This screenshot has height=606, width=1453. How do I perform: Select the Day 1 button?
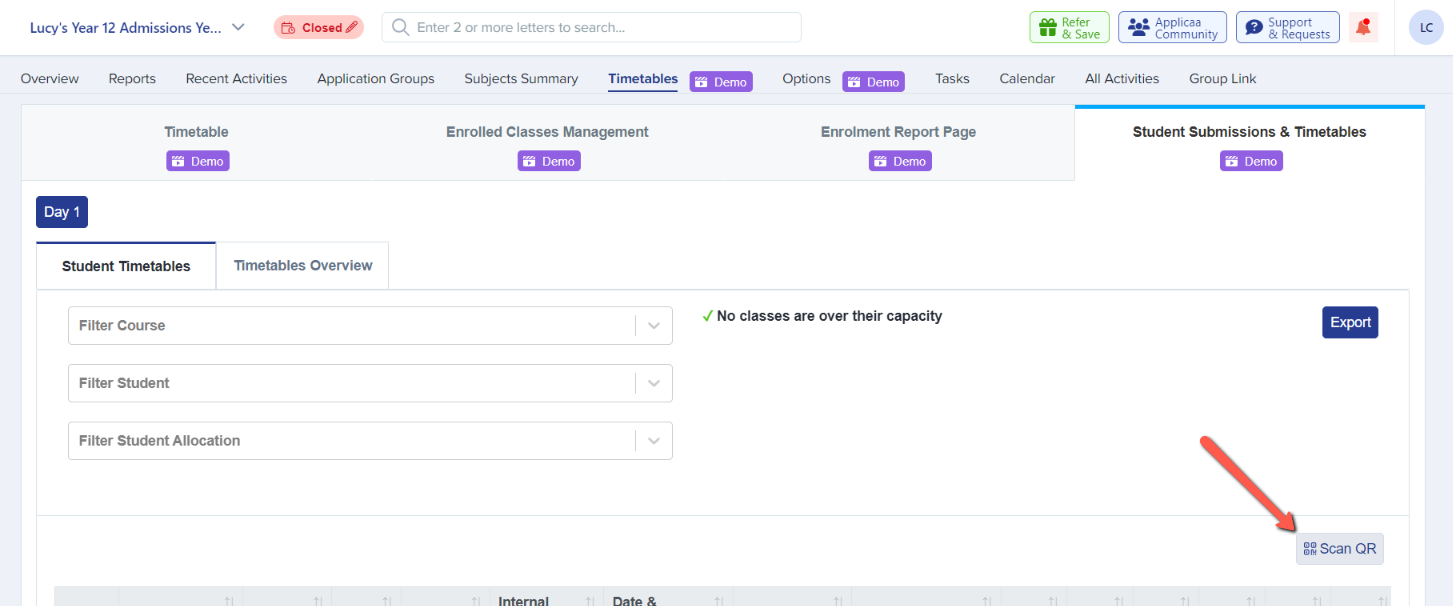(62, 212)
